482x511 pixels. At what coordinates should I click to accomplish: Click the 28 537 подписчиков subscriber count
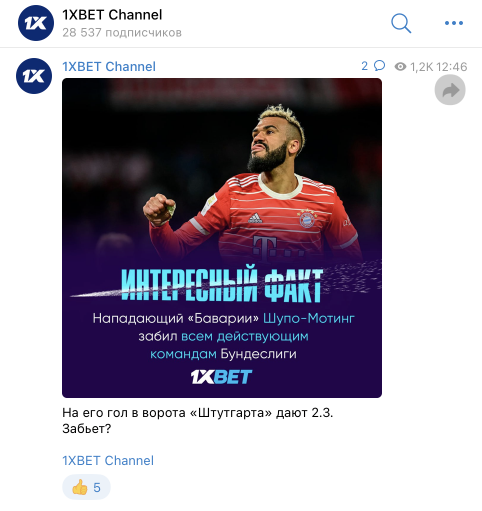coord(122,33)
